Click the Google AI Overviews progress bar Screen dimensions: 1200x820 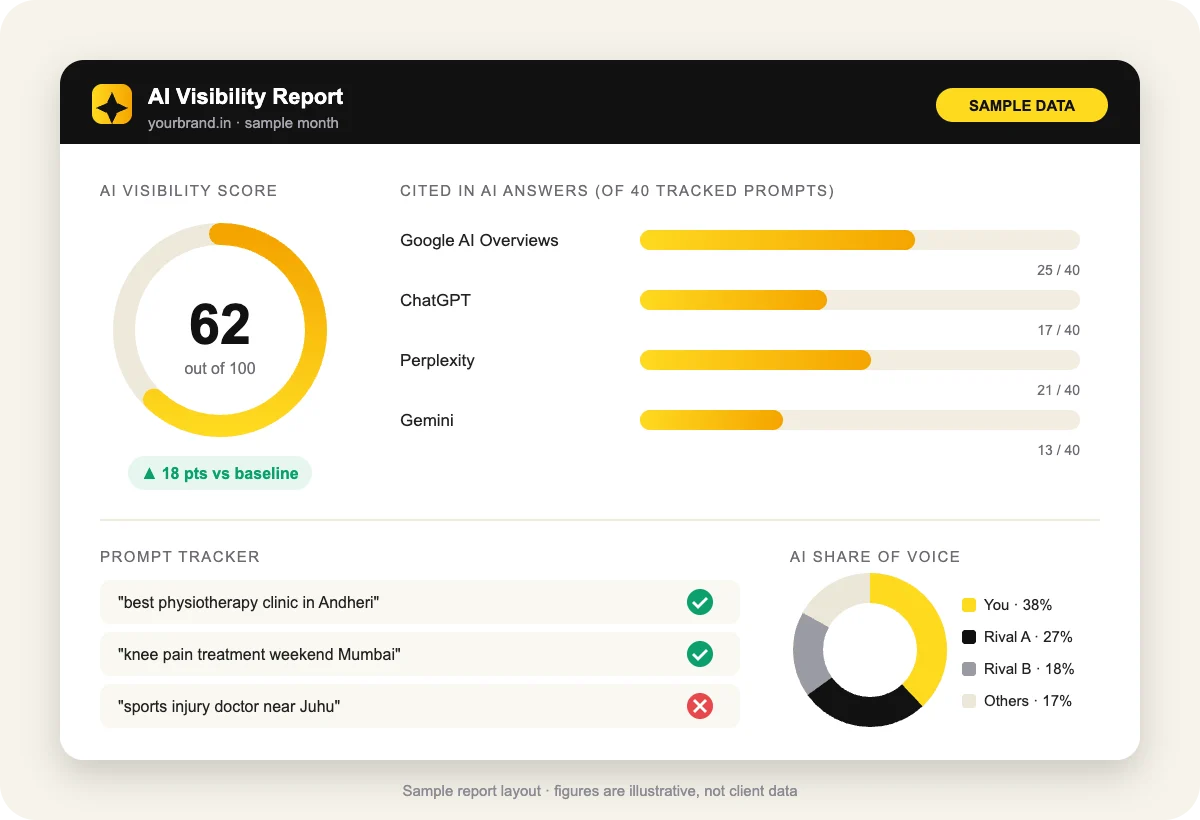860,240
